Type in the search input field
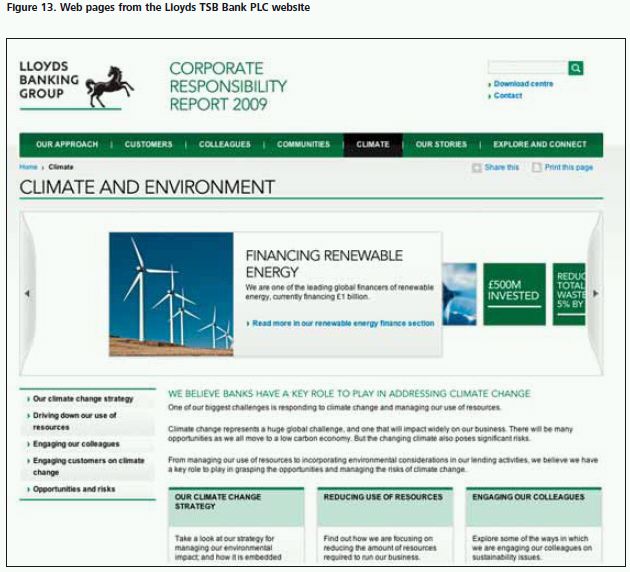Screen dimensions: 630x572 tap(527, 68)
